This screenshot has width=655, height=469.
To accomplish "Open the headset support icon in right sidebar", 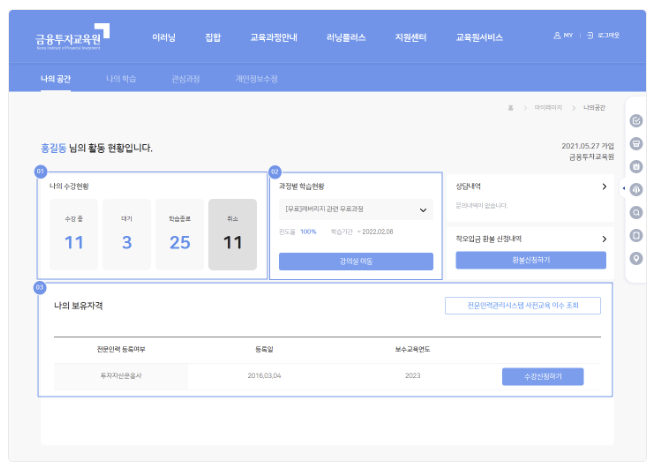I will click(x=636, y=190).
